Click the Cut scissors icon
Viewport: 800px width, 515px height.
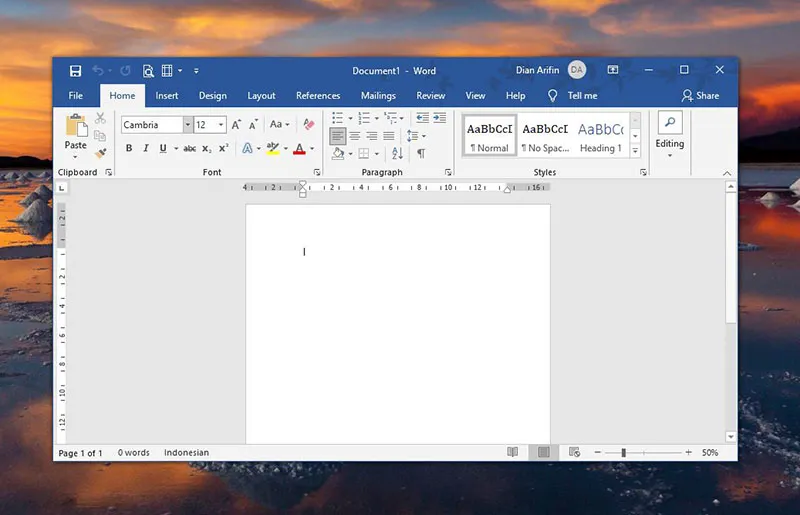[x=100, y=119]
